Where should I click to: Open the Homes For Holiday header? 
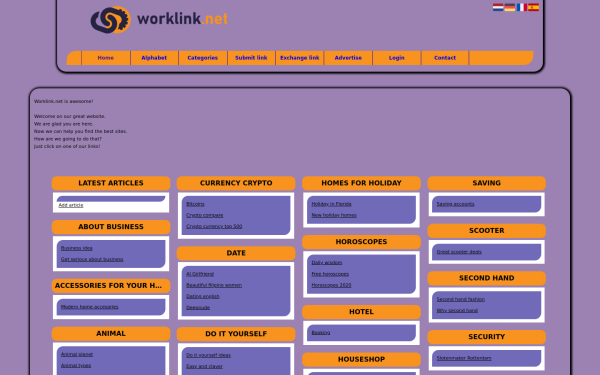[x=362, y=183]
